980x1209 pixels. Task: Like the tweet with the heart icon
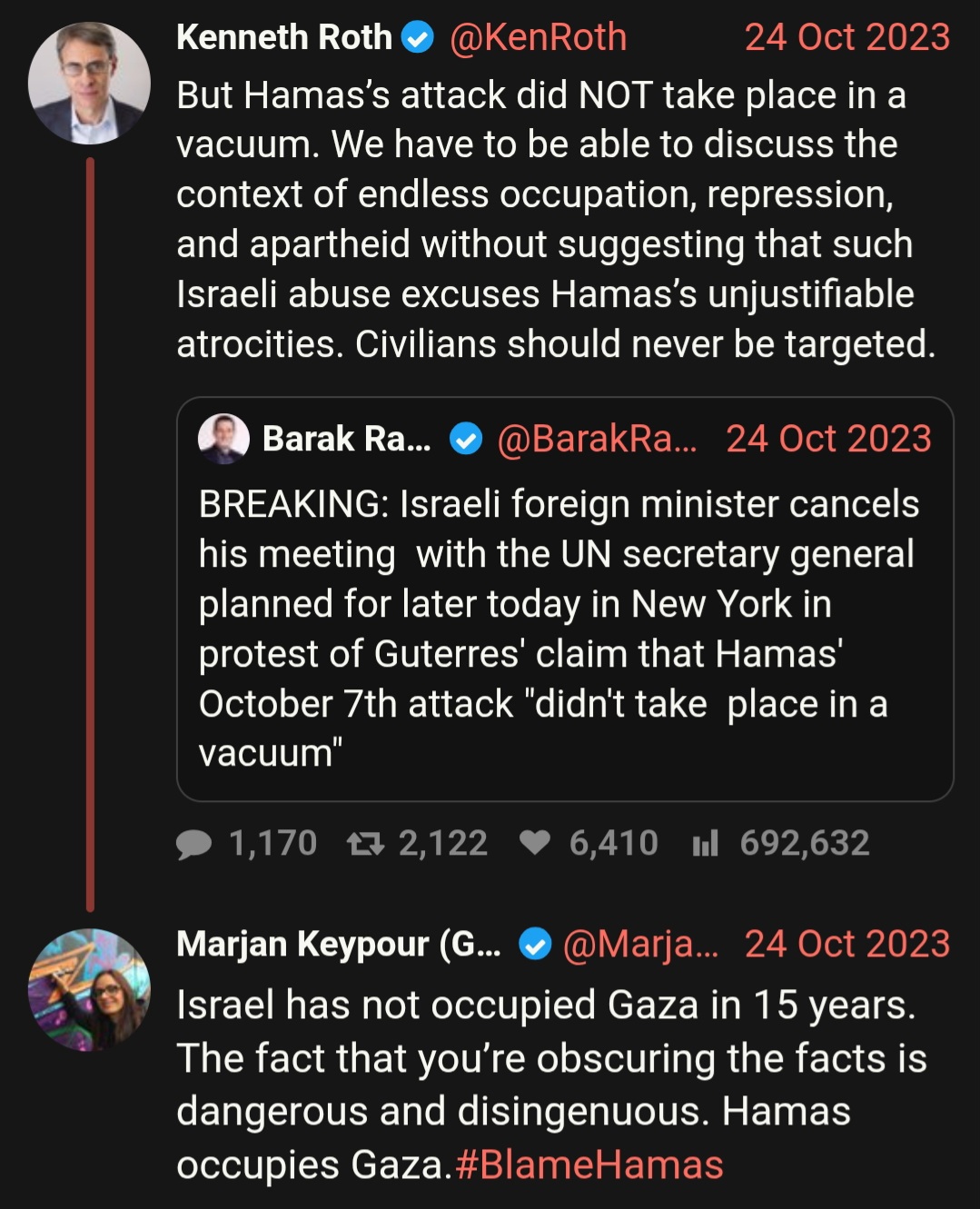[535, 844]
